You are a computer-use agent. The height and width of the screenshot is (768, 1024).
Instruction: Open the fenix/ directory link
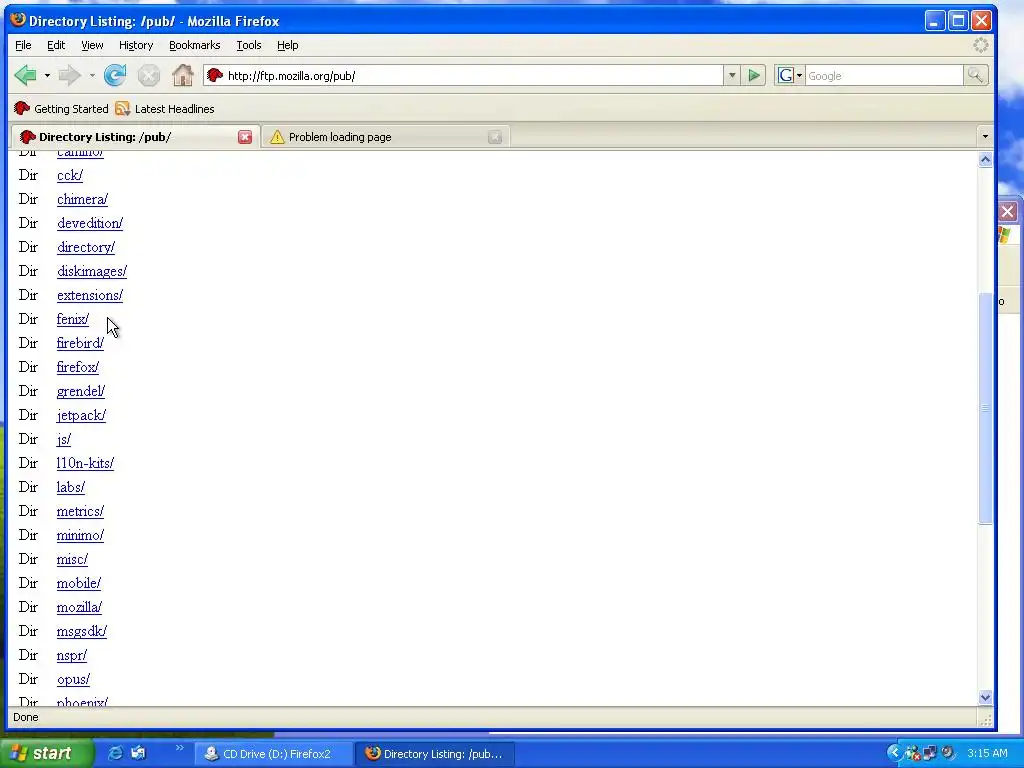coord(72,319)
